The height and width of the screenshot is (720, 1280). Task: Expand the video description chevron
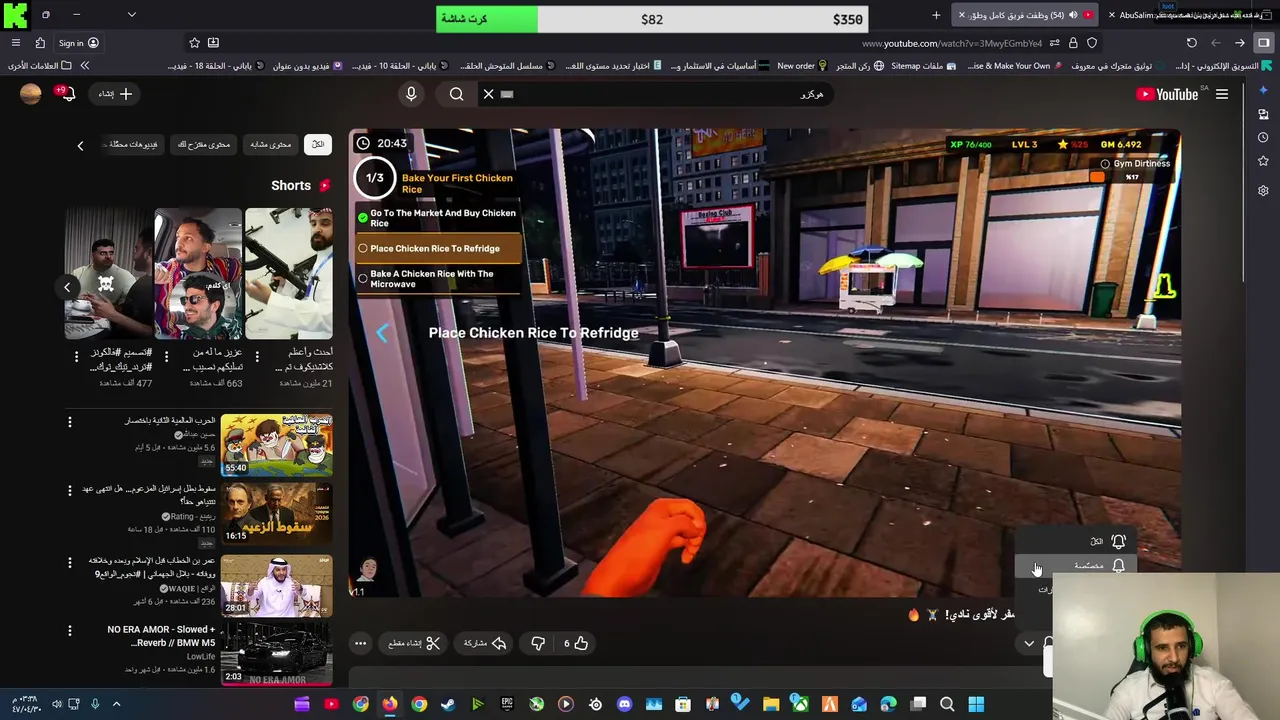1029,643
